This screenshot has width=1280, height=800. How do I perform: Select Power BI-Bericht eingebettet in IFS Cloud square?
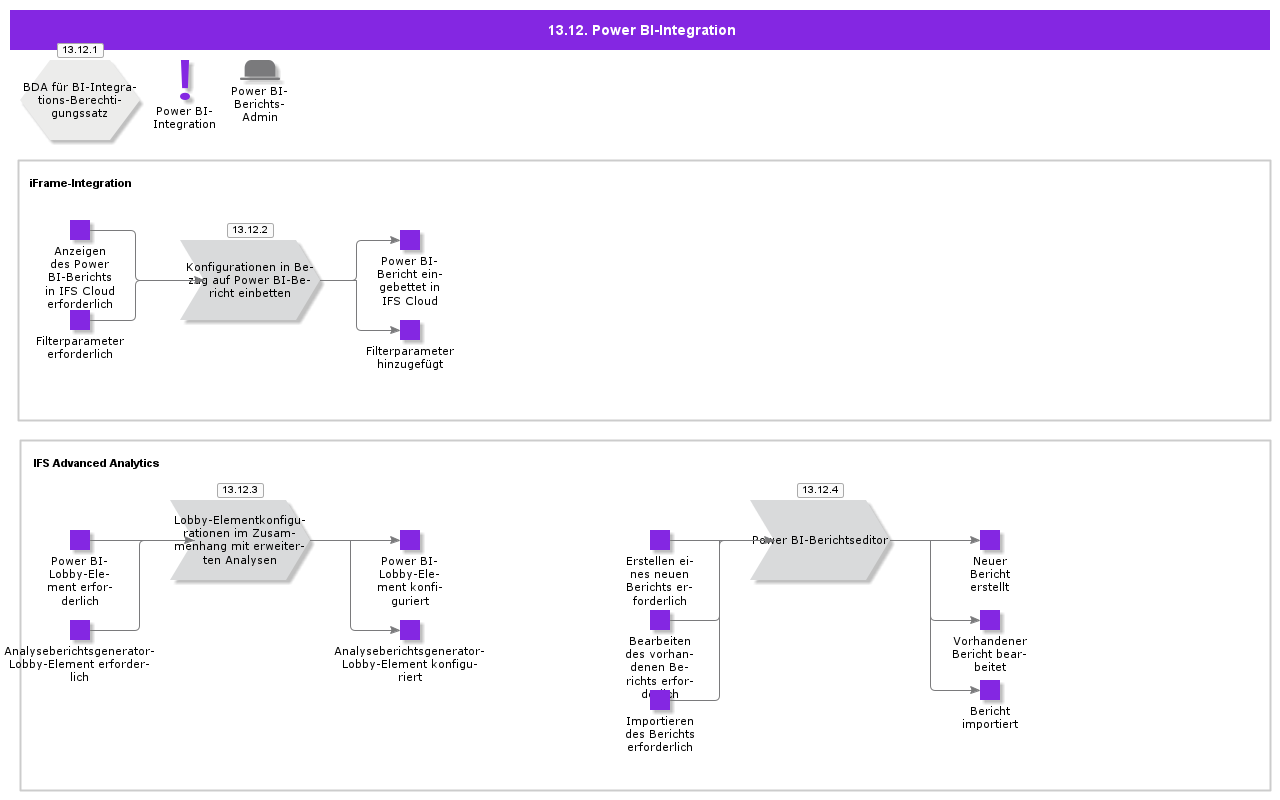coord(410,240)
